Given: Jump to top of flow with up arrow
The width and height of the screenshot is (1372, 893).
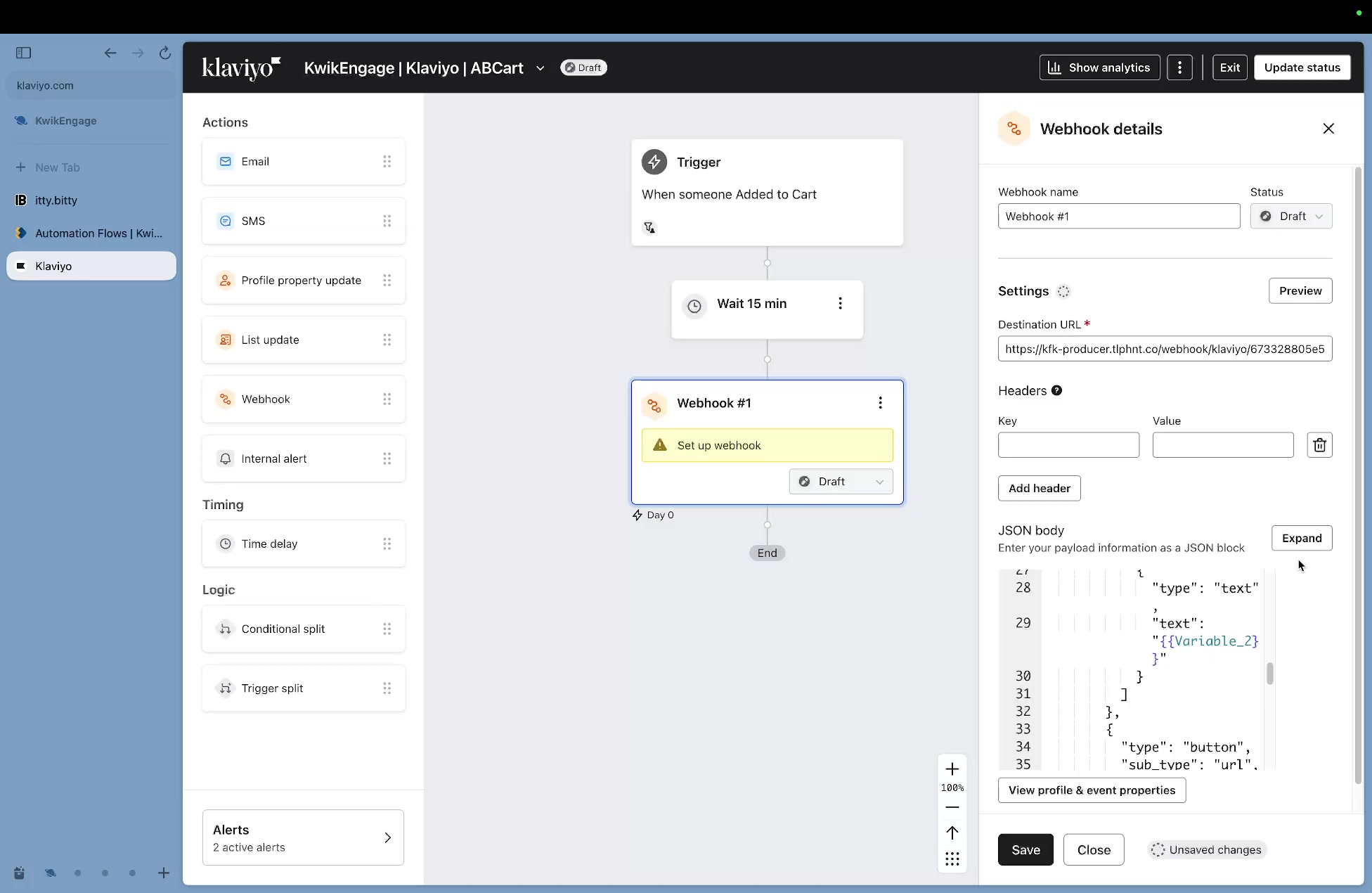Looking at the screenshot, I should click(x=952, y=833).
